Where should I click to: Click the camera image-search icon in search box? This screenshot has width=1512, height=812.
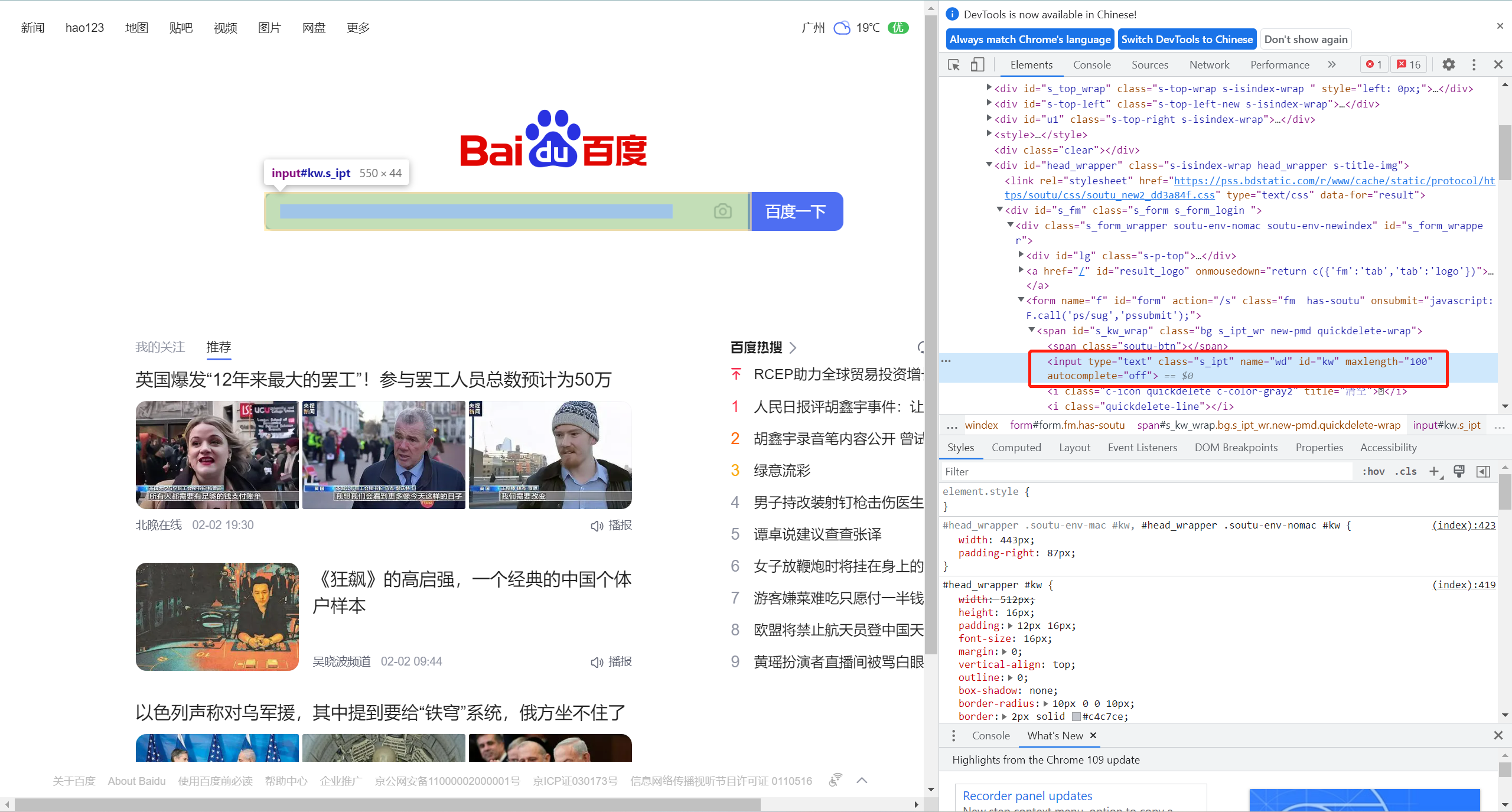pos(722,211)
